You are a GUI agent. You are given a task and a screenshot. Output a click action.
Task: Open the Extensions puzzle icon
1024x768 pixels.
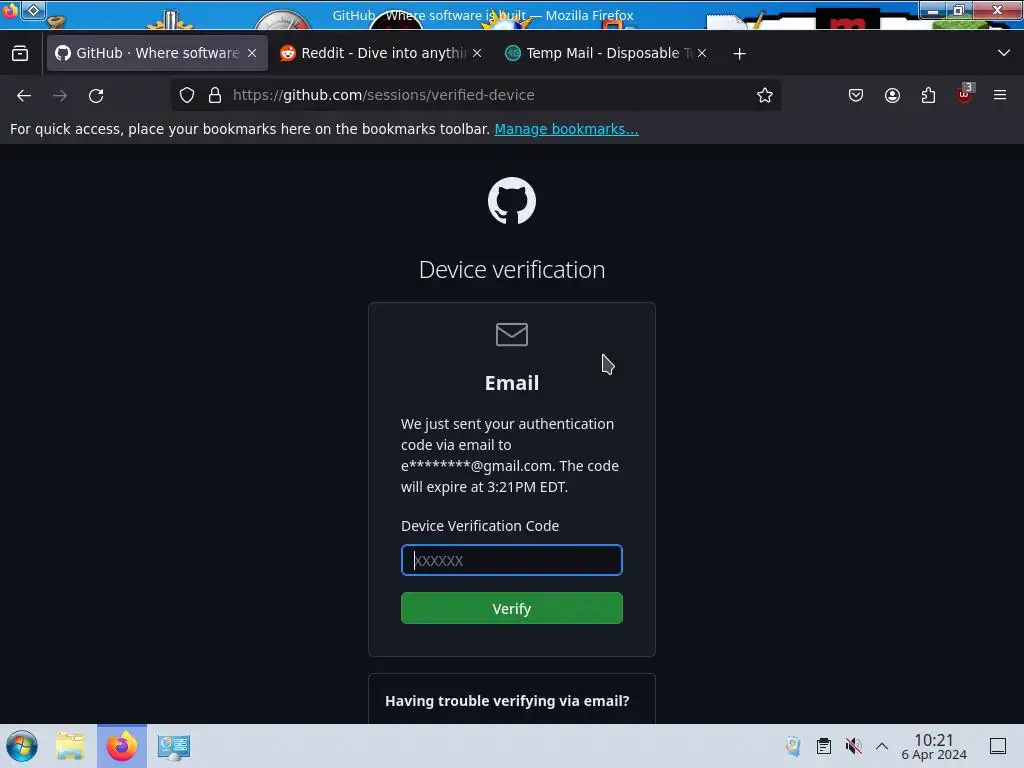point(928,95)
